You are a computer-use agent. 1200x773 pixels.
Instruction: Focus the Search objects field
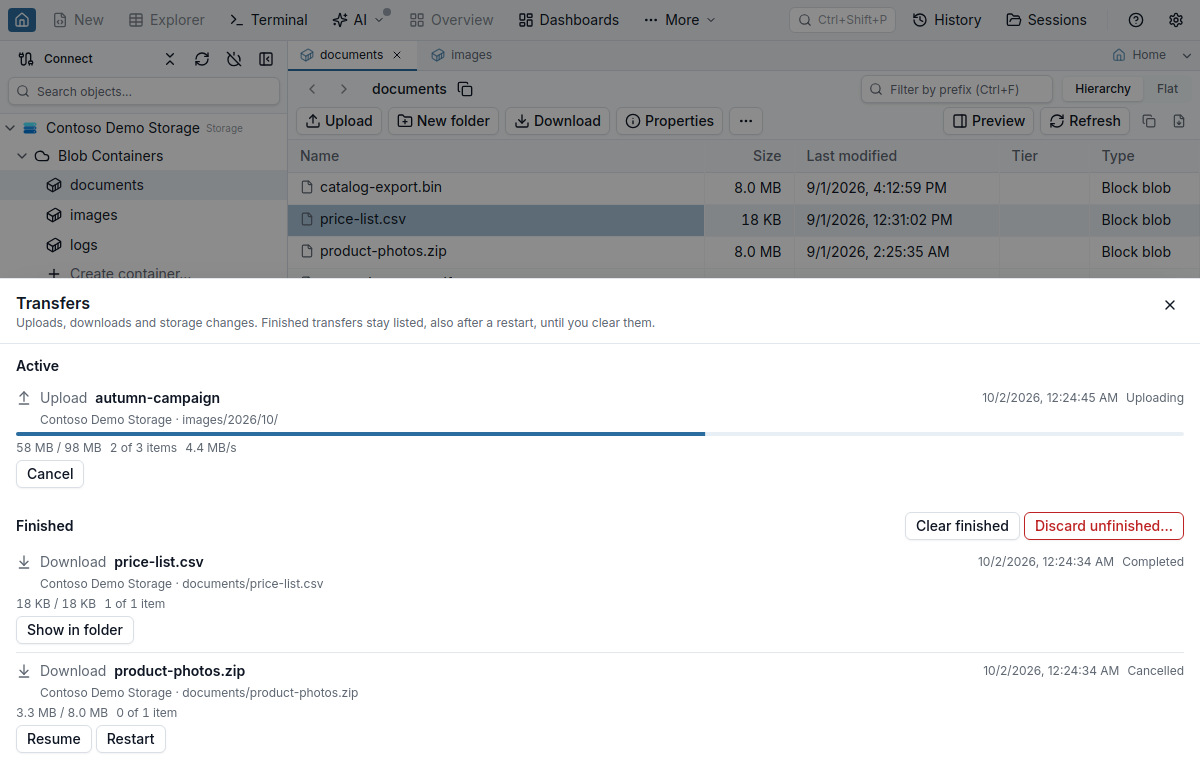click(x=144, y=91)
